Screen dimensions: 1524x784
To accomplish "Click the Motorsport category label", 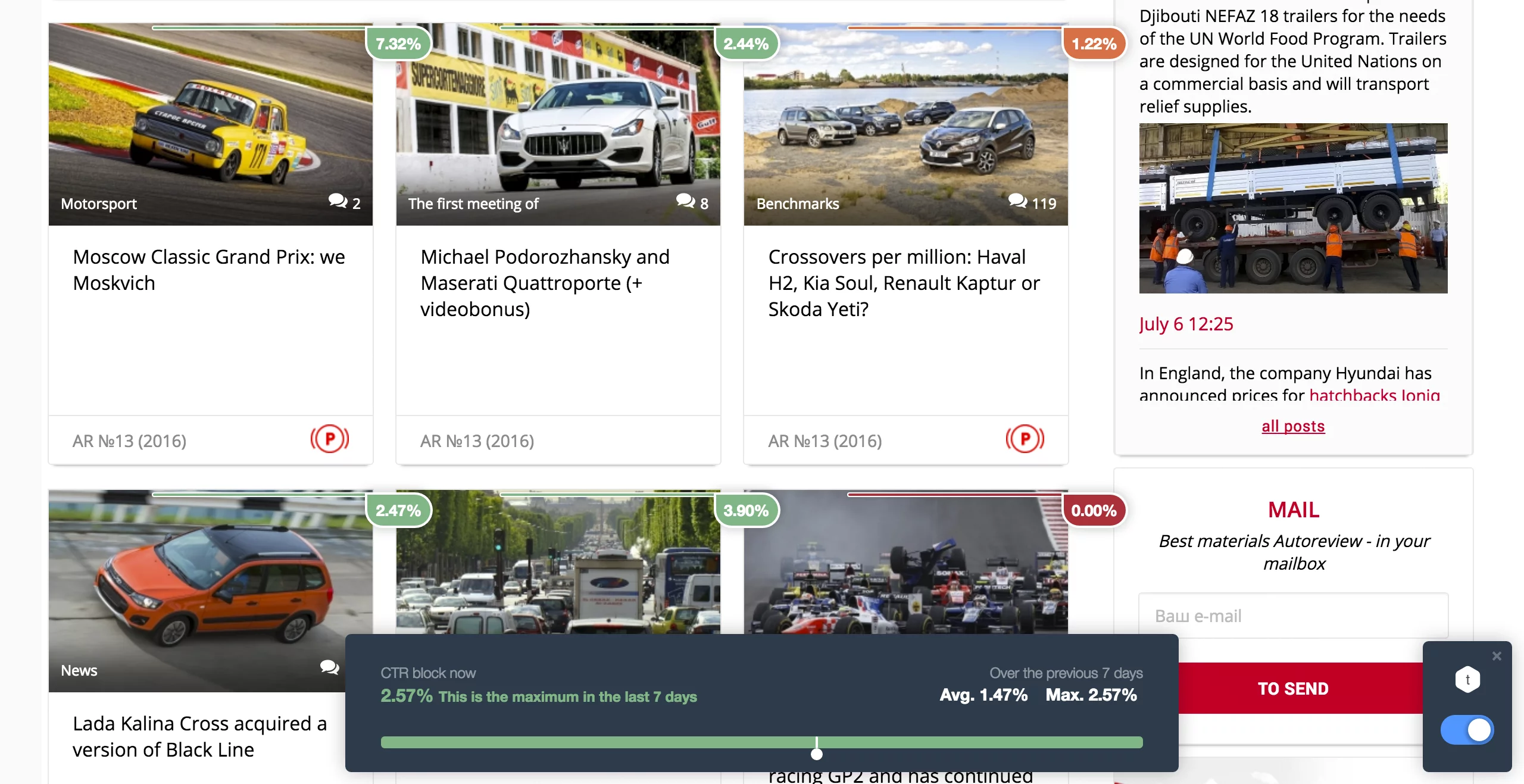I will point(99,204).
